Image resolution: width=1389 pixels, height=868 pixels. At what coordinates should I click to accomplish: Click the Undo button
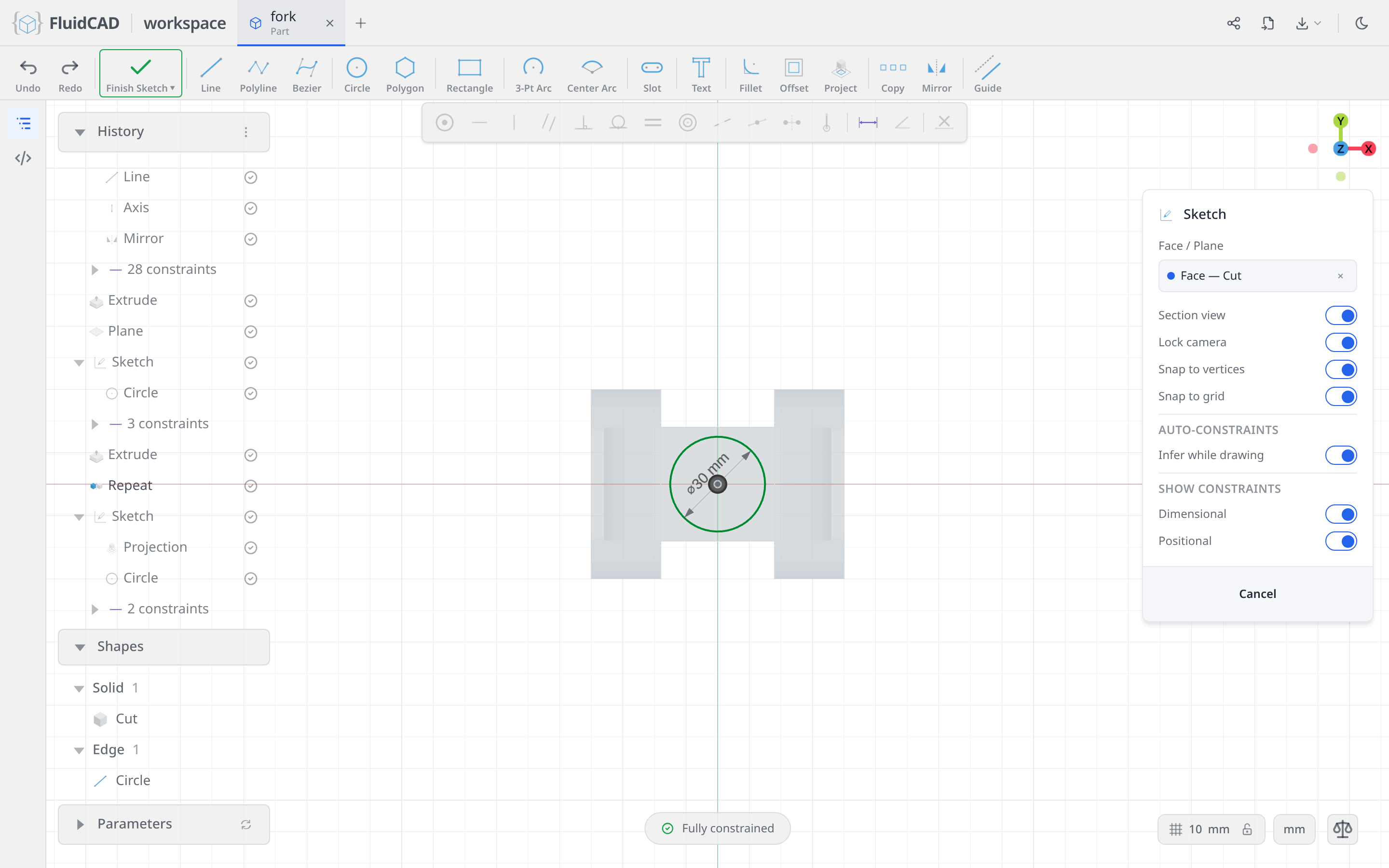27,74
